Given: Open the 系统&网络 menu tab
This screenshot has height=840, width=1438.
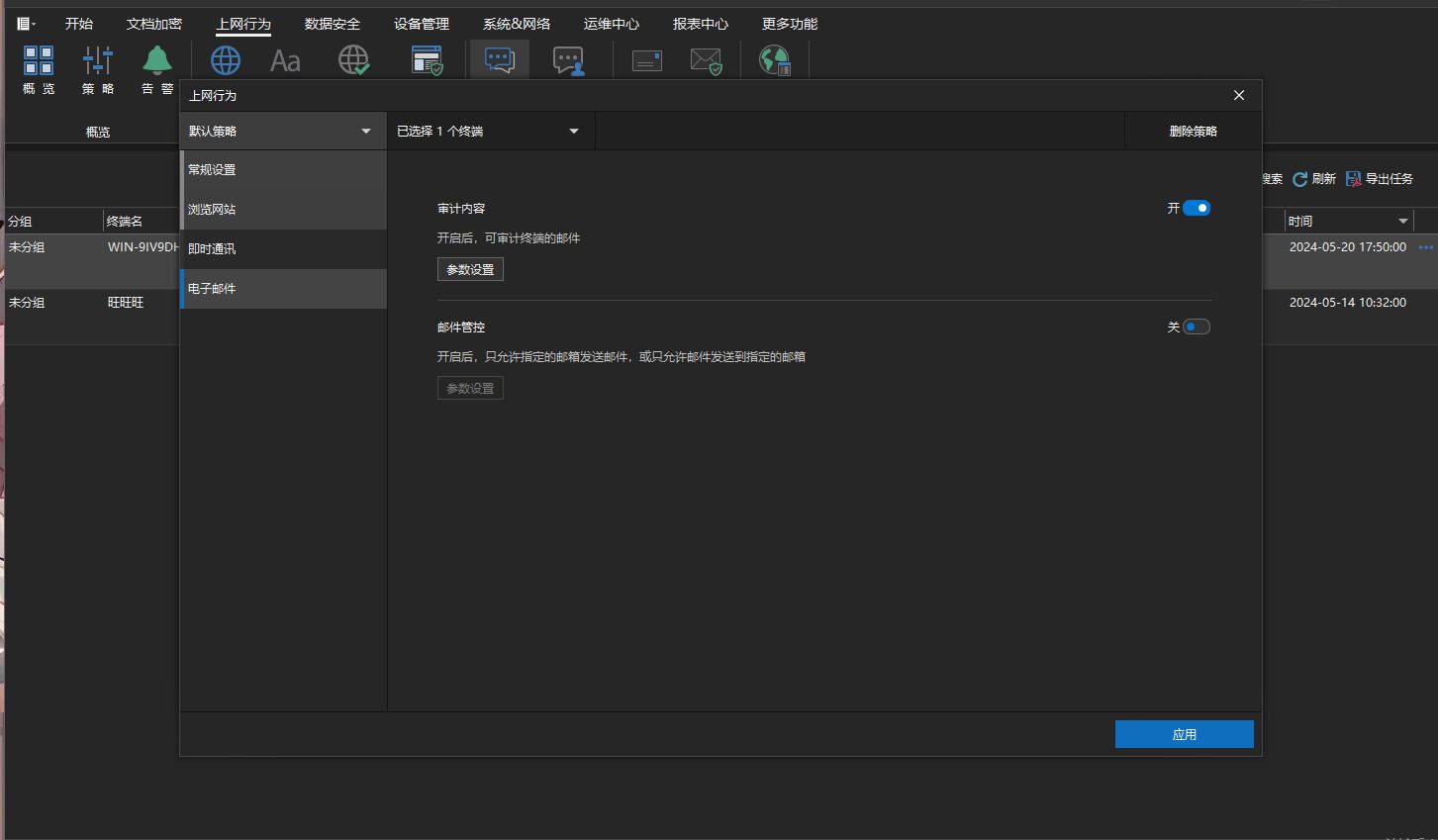Looking at the screenshot, I should tap(517, 24).
